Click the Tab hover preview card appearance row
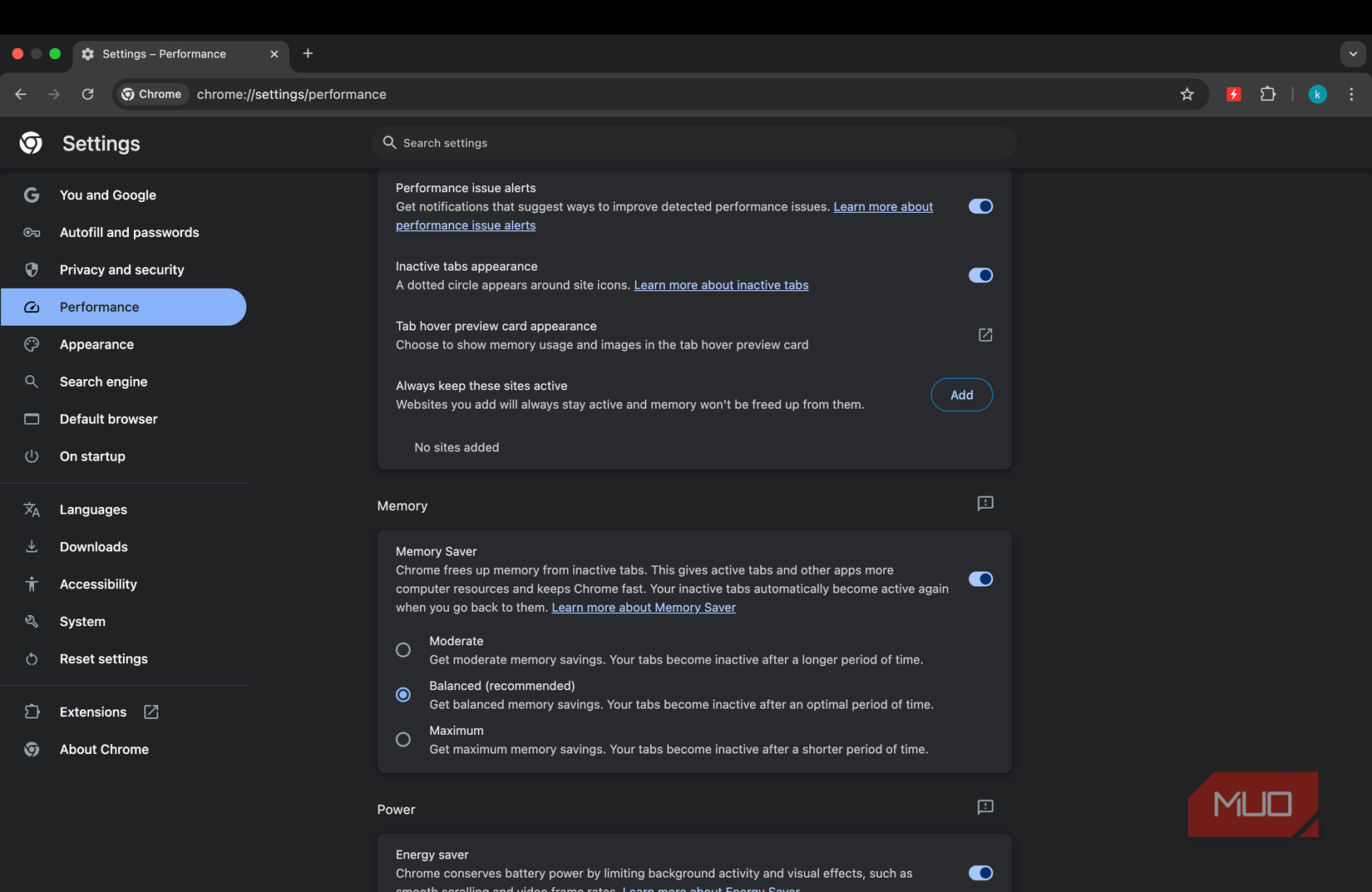Viewport: 1372px width, 892px height. click(x=694, y=335)
